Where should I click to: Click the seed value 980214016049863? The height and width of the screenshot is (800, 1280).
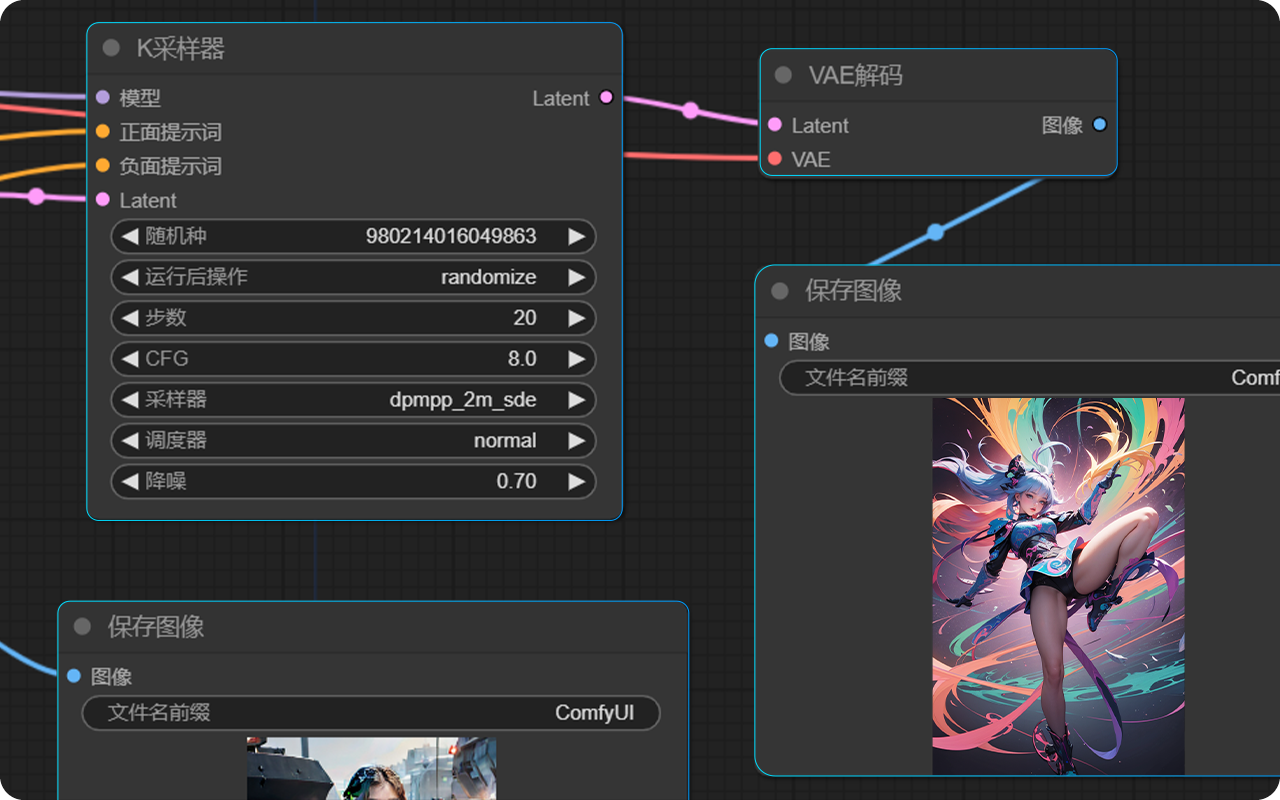click(451, 236)
